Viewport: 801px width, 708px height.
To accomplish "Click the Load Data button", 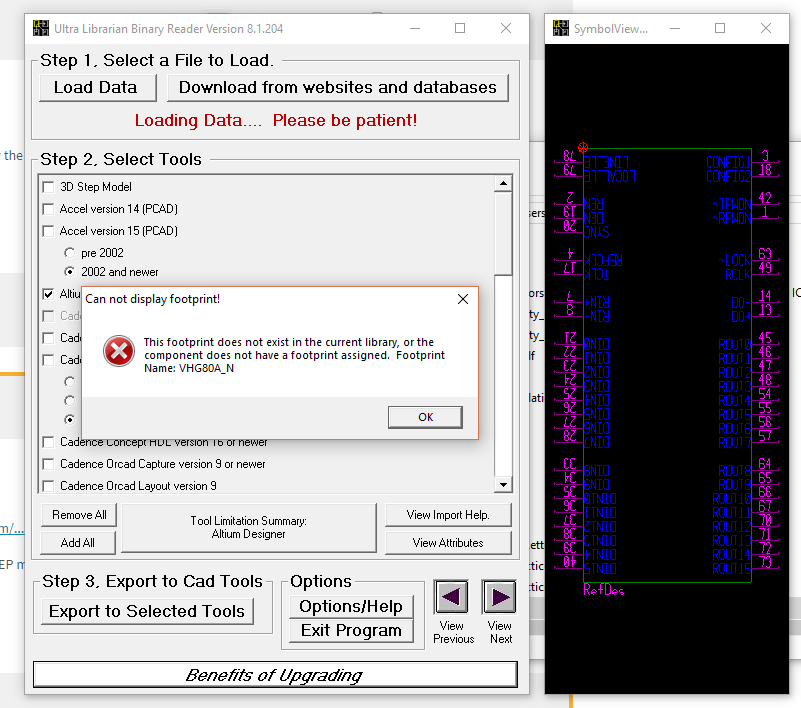I will tap(98, 88).
